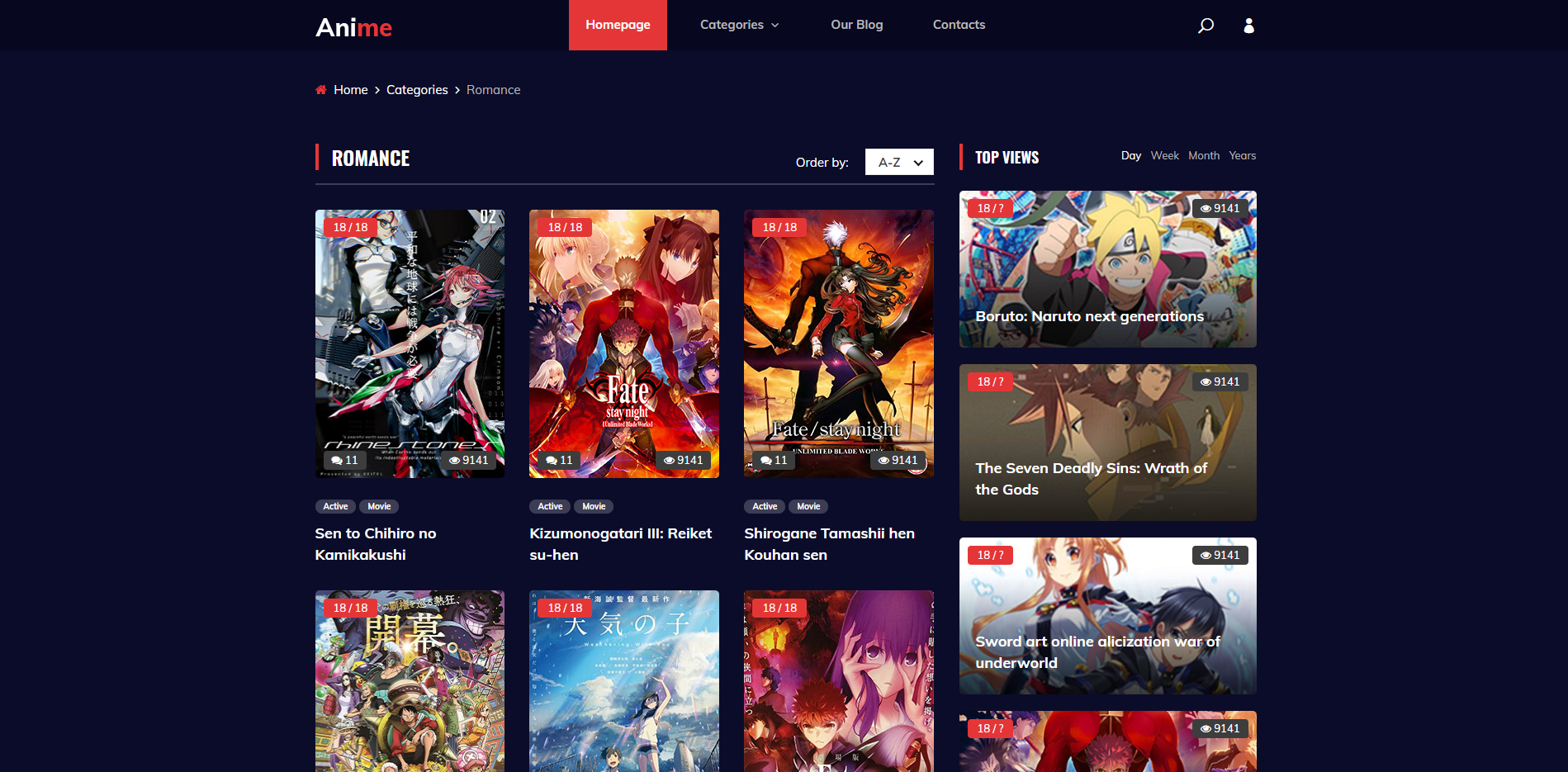The height and width of the screenshot is (772, 1568).
Task: Open the A-Z order by dropdown
Action: [899, 162]
